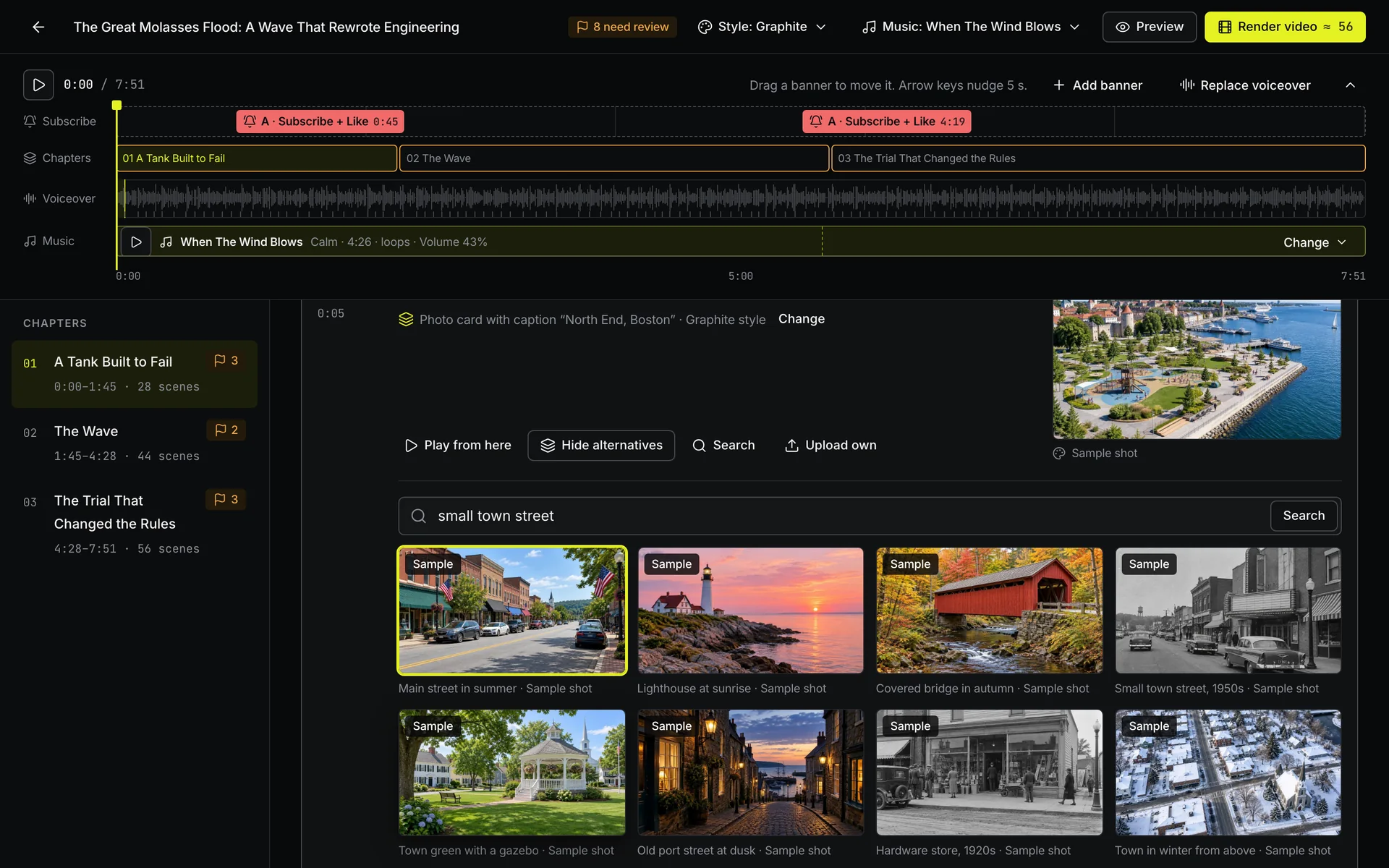
Task: Toggle Hide alternatives
Action: 601,446
